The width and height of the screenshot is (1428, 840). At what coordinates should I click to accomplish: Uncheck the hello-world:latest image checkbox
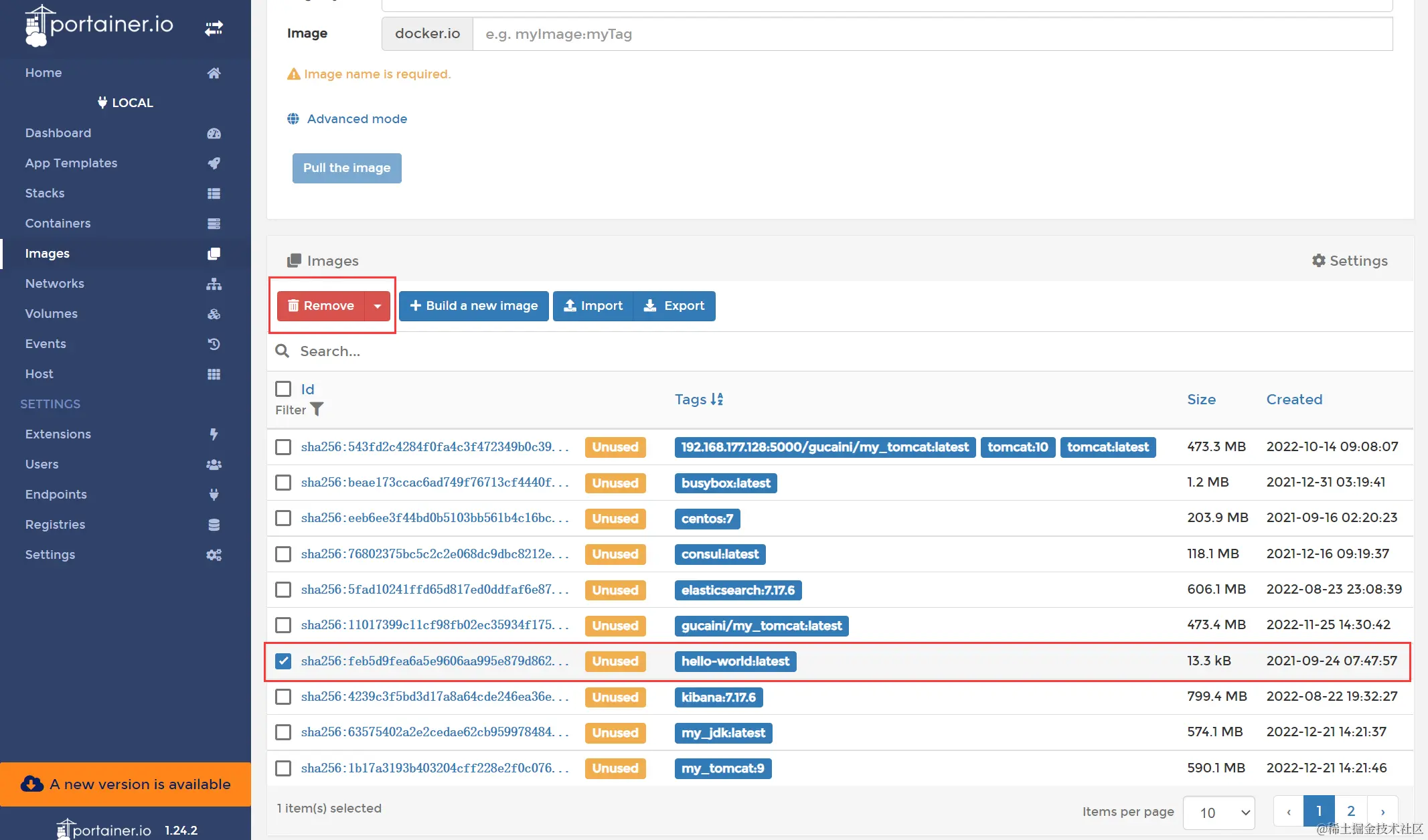tap(283, 661)
